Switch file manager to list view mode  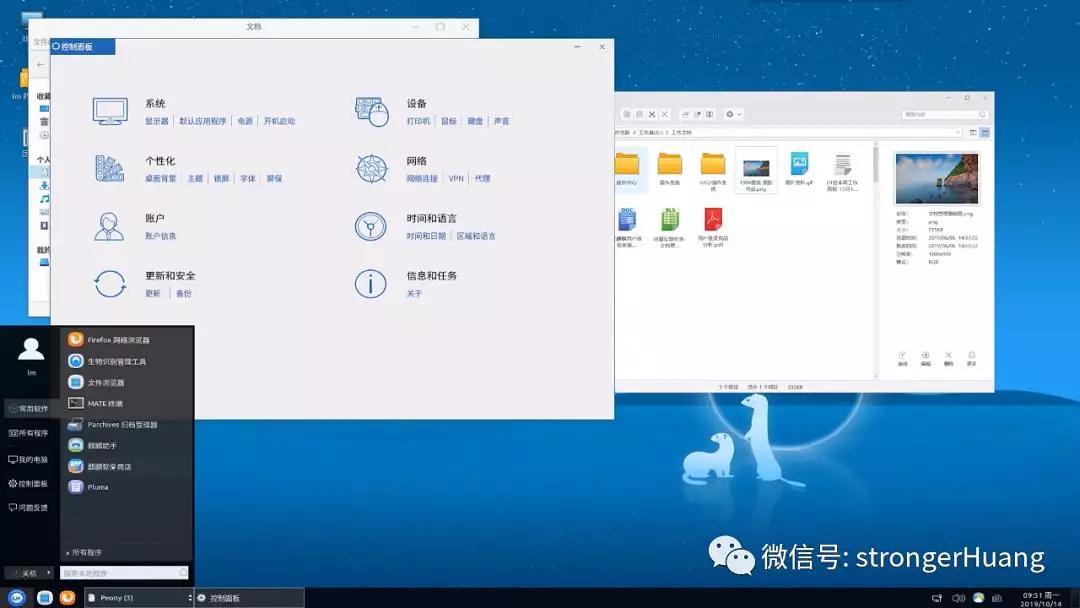click(973, 132)
